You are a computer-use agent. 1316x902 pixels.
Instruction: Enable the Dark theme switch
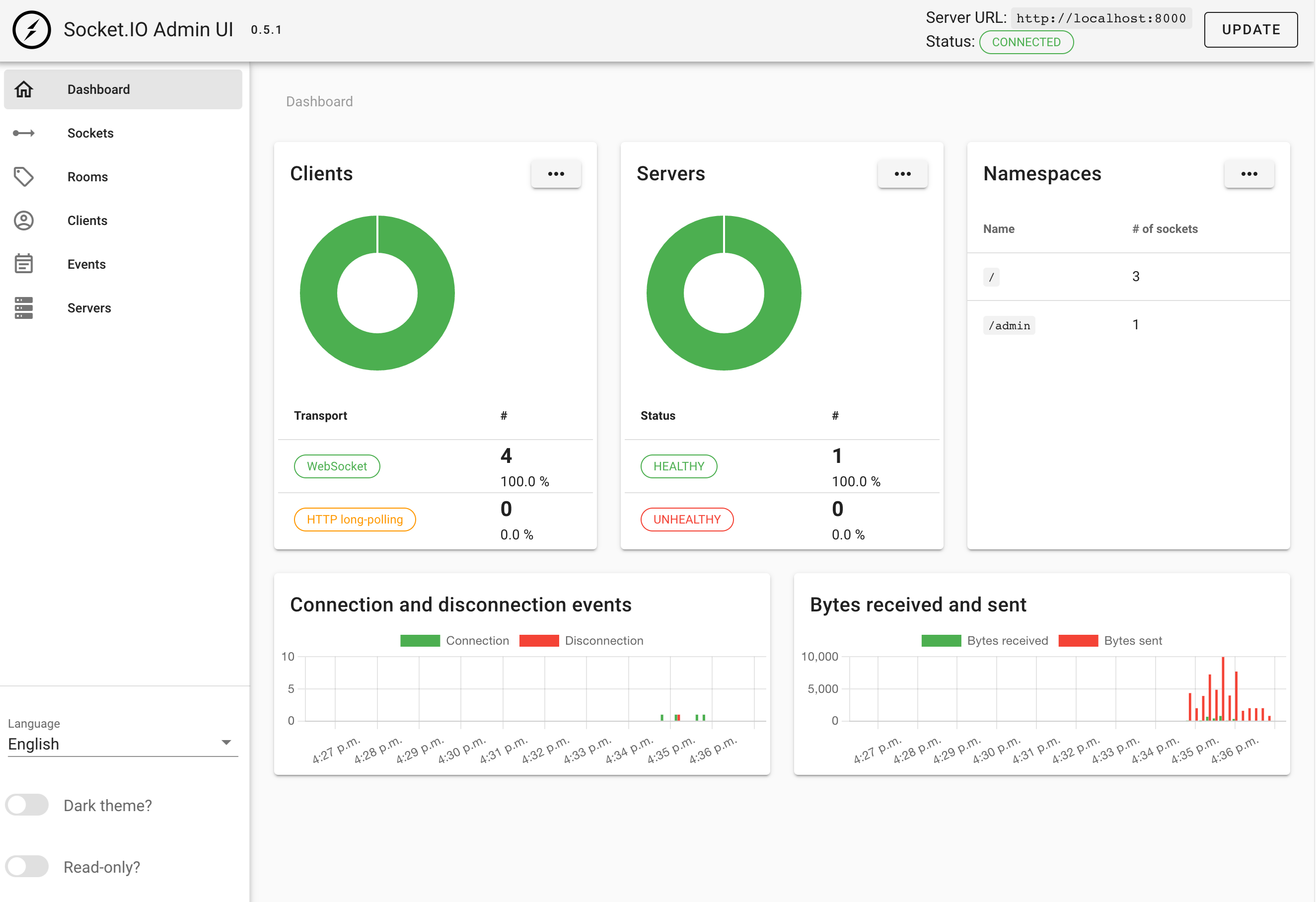click(x=27, y=805)
